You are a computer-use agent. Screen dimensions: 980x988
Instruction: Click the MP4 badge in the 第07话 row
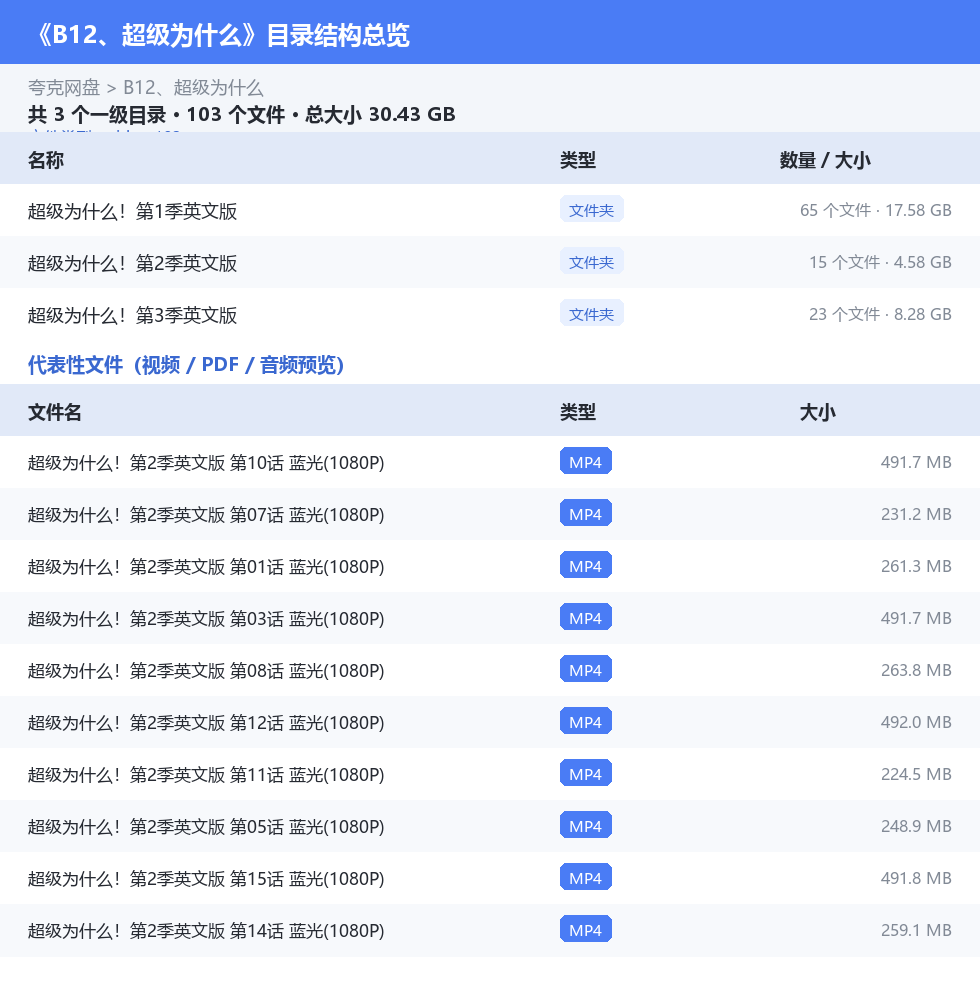pyautogui.click(x=585, y=514)
